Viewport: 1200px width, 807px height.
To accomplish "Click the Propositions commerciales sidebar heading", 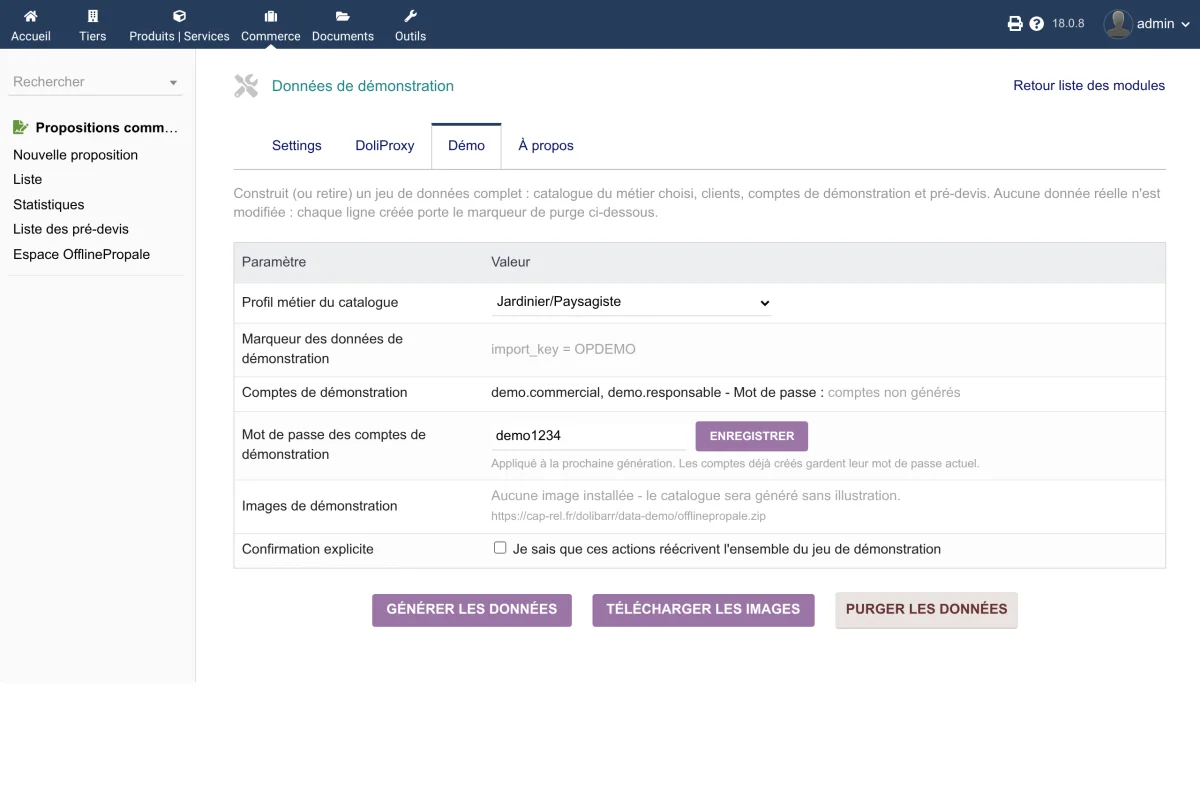I will pos(107,128).
